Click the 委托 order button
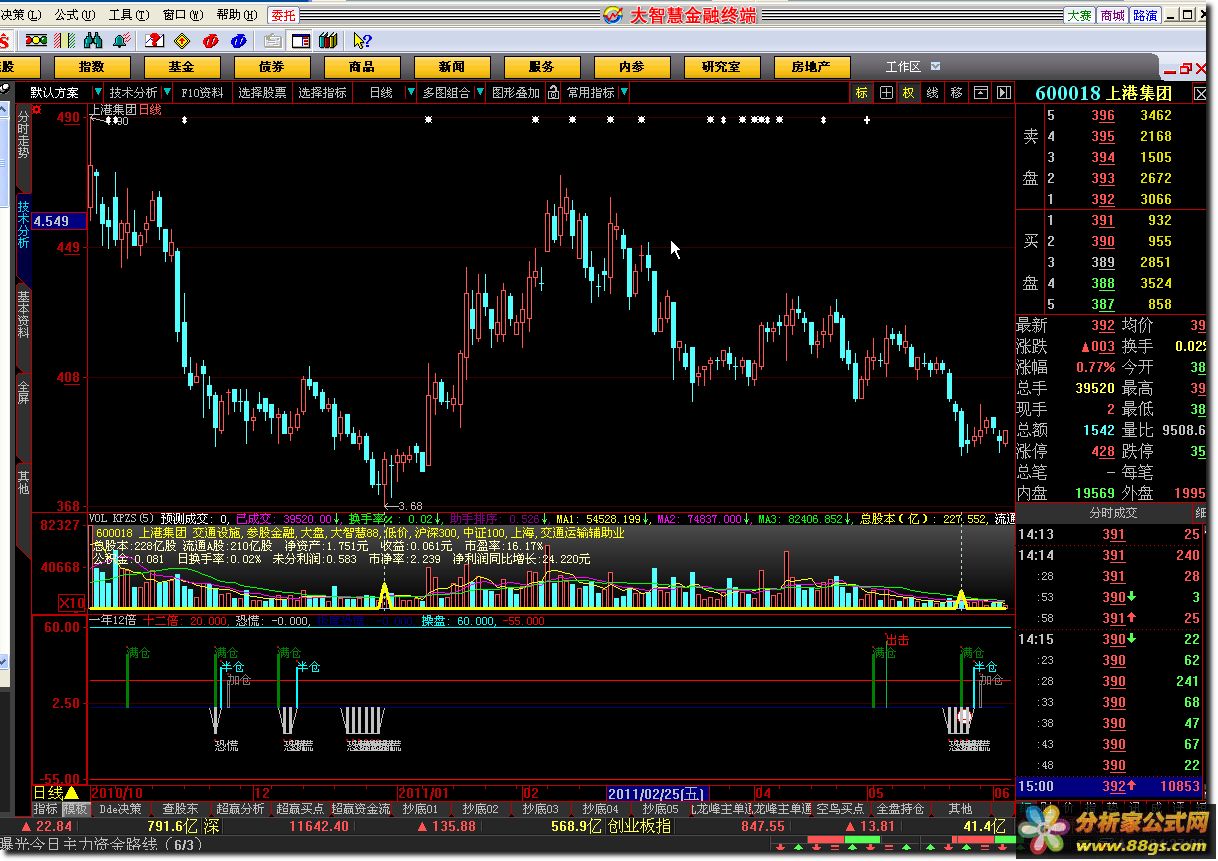This screenshot has height=861, width=1218. 284,15
